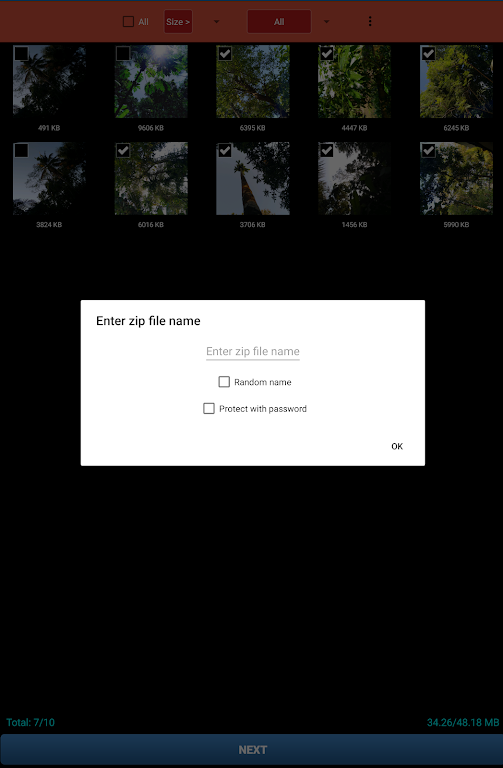This screenshot has width=503, height=768.
Task: Confirm dialog with OK
Action: click(x=397, y=446)
